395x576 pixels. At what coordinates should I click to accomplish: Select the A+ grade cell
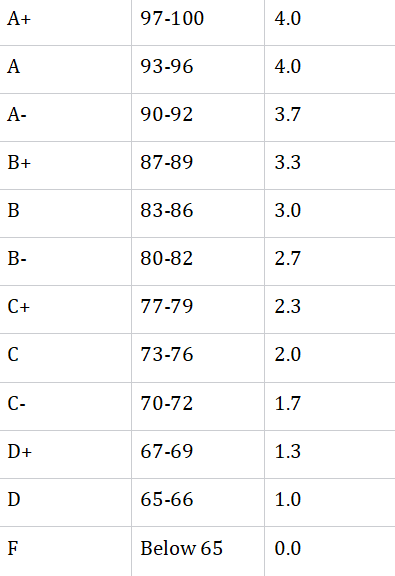click(65, 23)
